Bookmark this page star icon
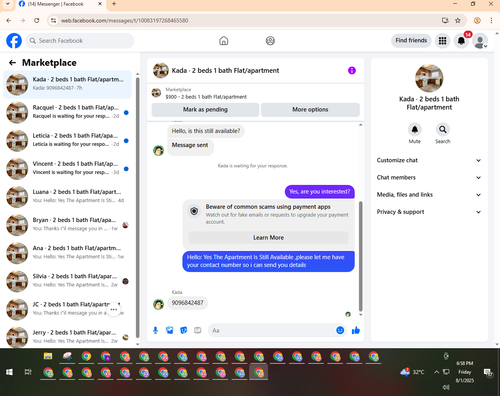Screen dimensions: 500x396 tap(458, 20)
